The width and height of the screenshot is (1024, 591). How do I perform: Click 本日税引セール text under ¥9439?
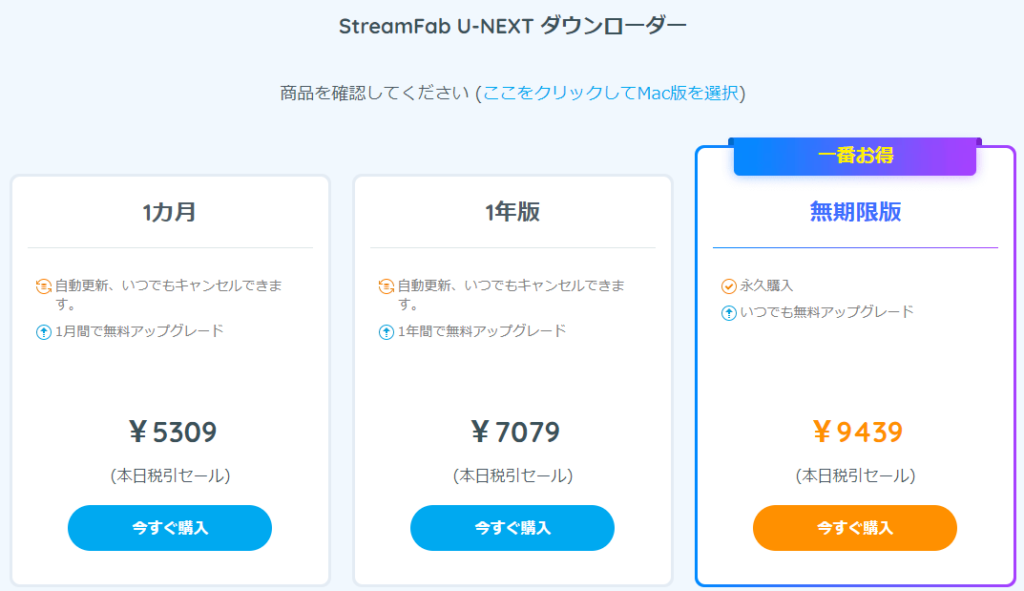click(855, 475)
